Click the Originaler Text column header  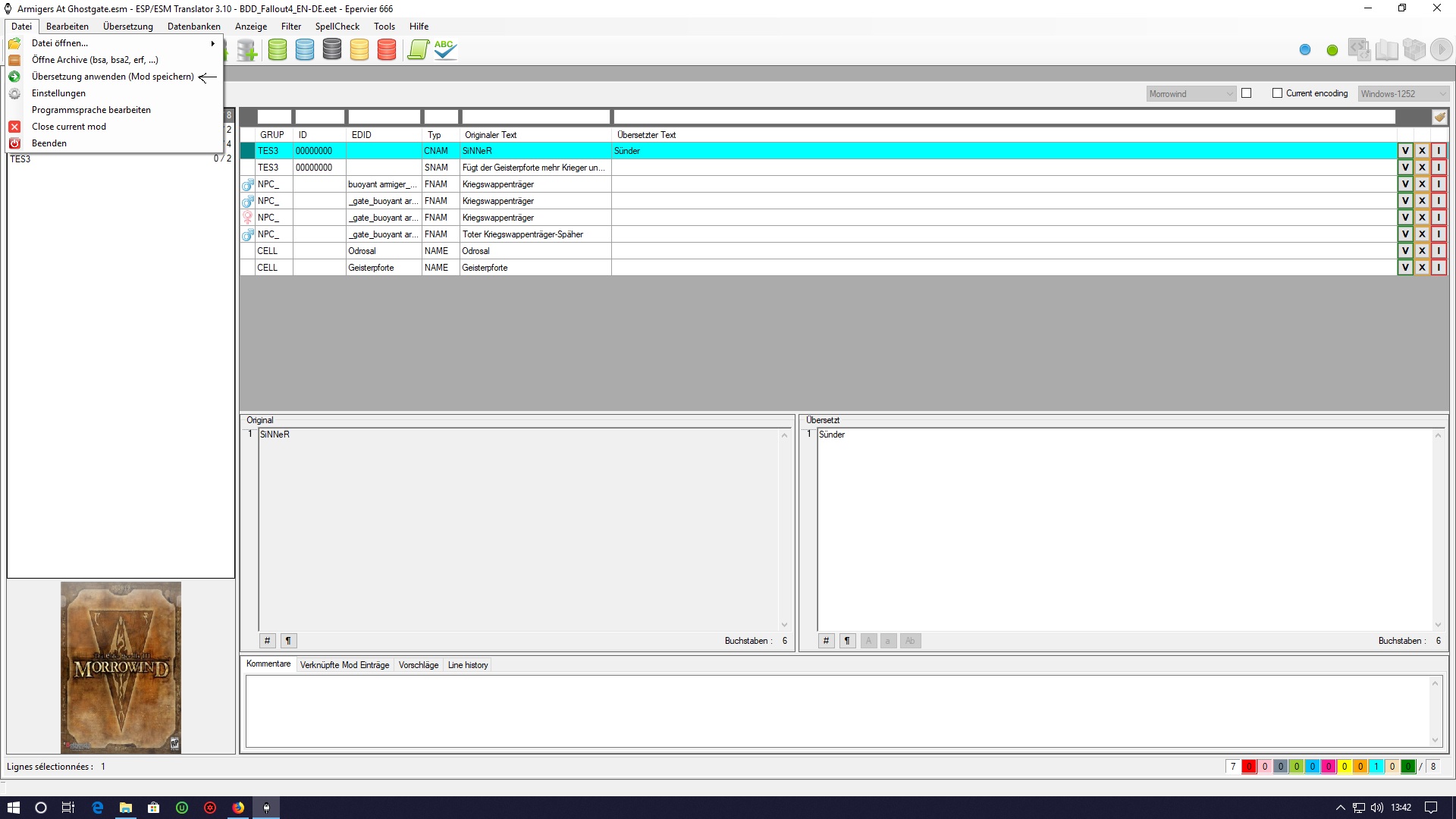(491, 135)
